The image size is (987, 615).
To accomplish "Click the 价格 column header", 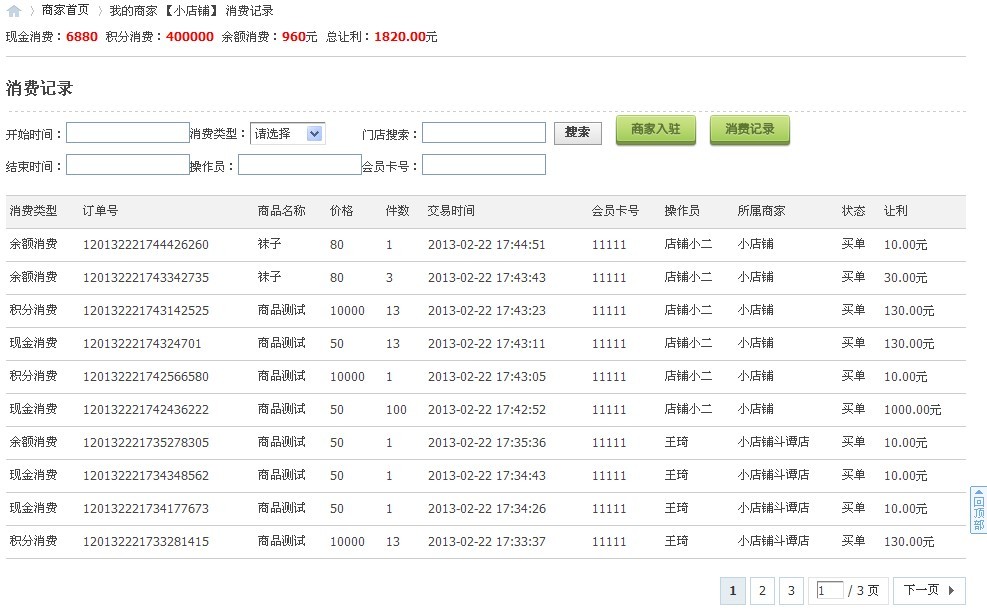I will pyautogui.click(x=342, y=211).
